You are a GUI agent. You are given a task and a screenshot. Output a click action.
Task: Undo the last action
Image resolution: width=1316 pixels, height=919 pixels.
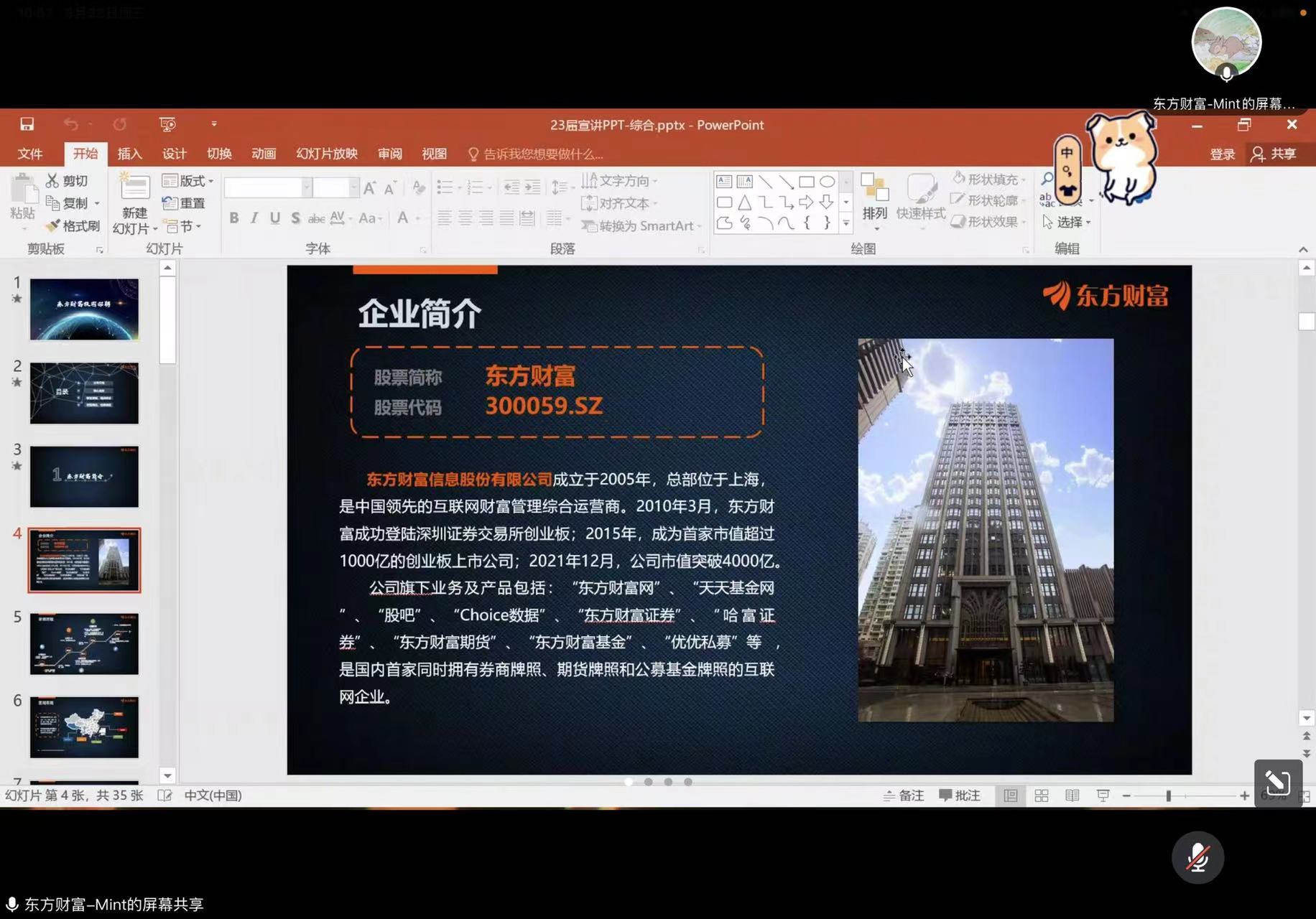pos(70,124)
